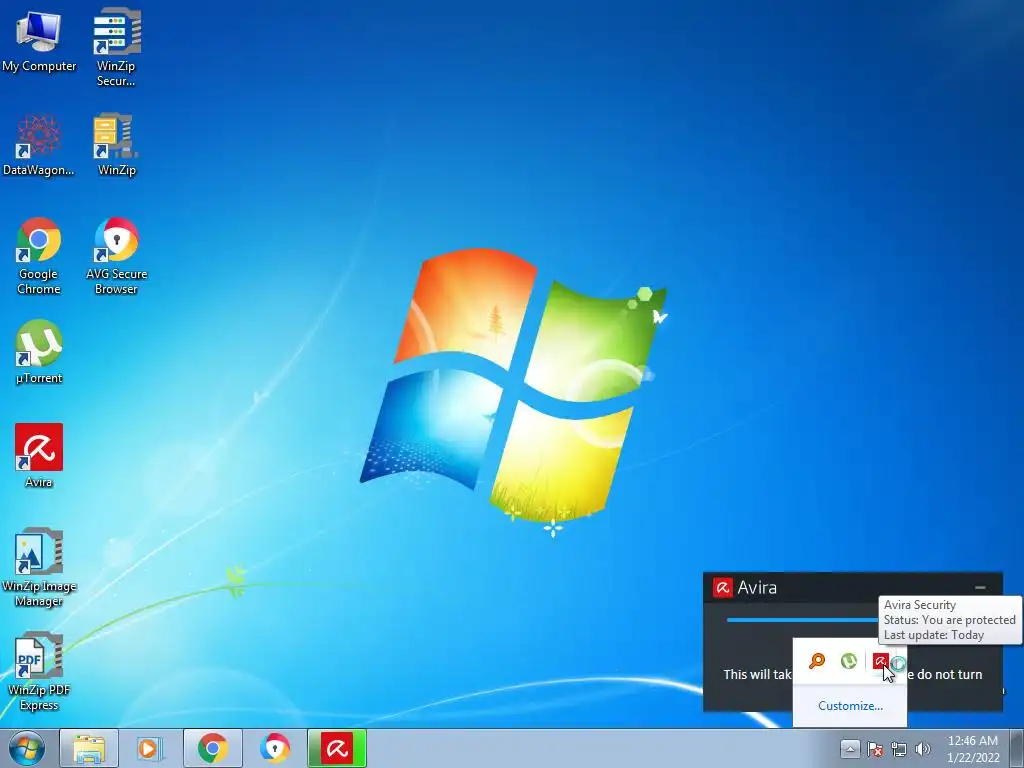Select the µTorrent desktop shortcut
The image size is (1024, 768).
click(39, 352)
